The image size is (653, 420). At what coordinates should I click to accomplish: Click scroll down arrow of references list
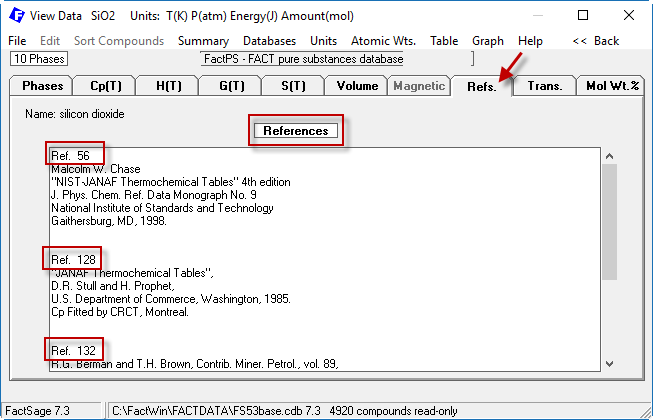point(609,363)
